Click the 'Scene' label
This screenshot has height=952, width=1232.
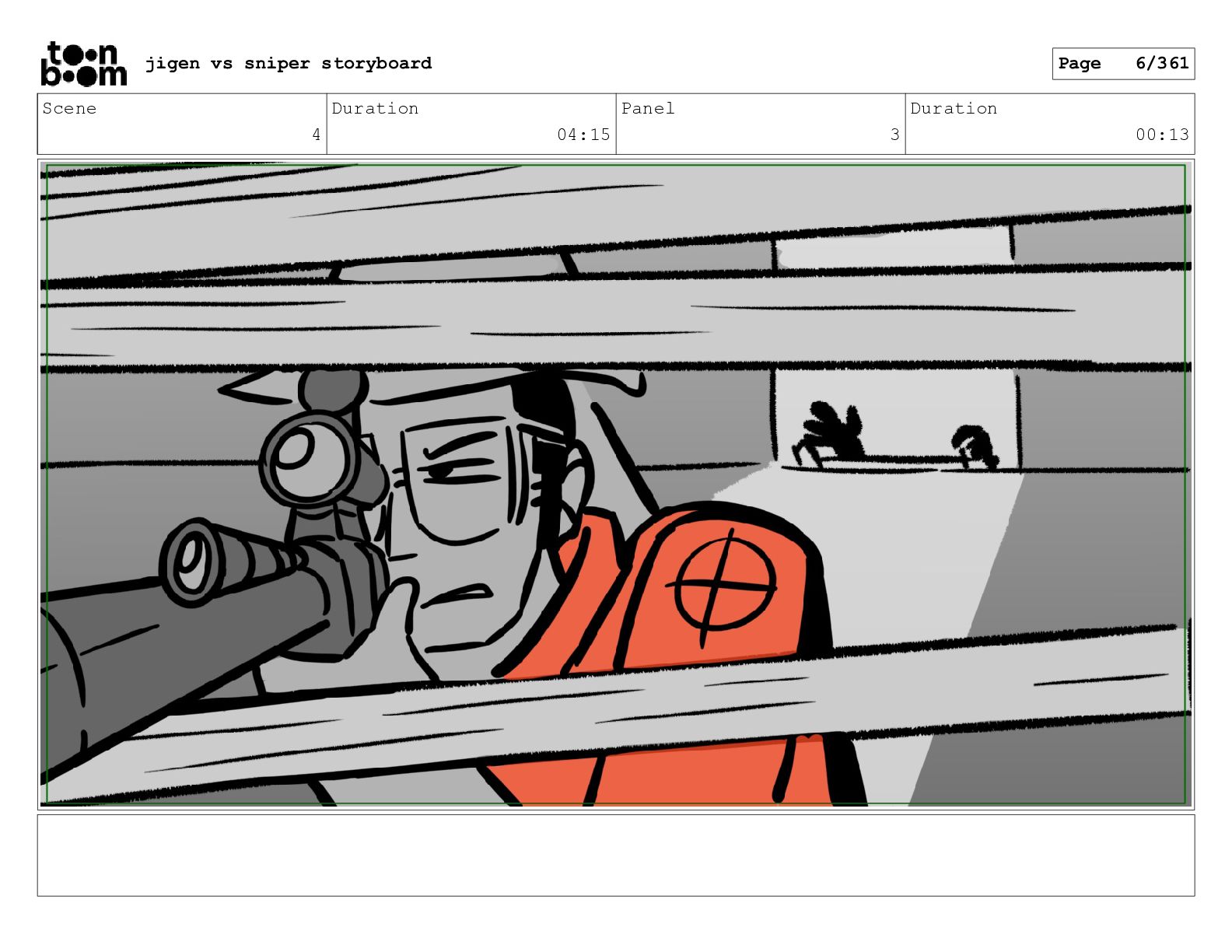click(69, 108)
